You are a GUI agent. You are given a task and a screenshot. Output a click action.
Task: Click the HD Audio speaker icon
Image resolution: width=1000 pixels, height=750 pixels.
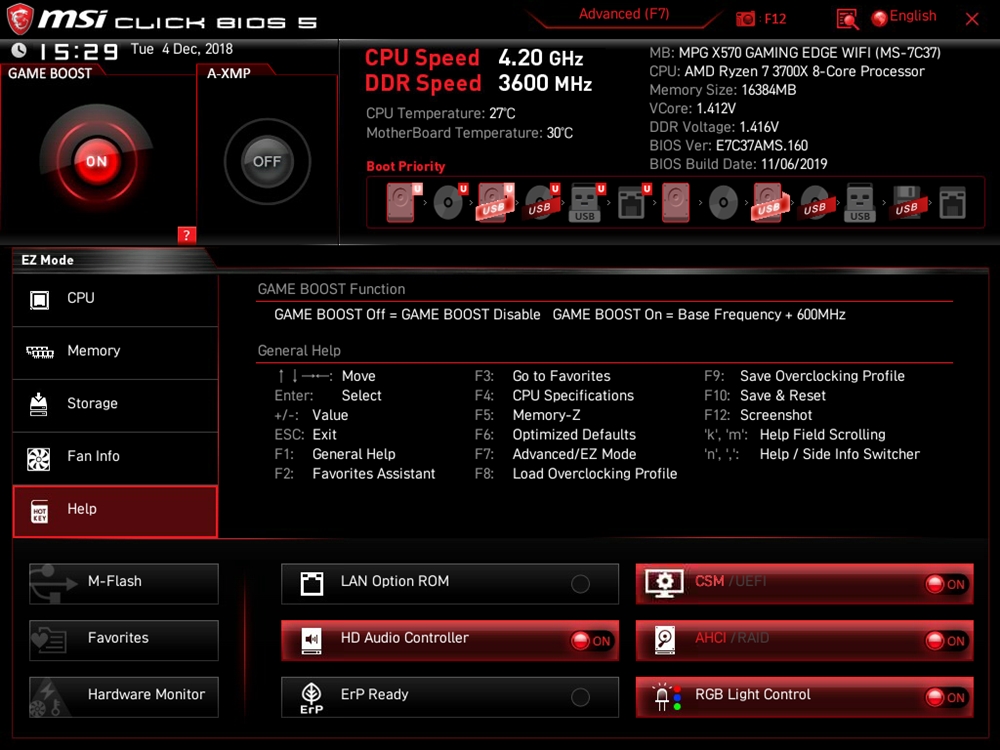[312, 640]
